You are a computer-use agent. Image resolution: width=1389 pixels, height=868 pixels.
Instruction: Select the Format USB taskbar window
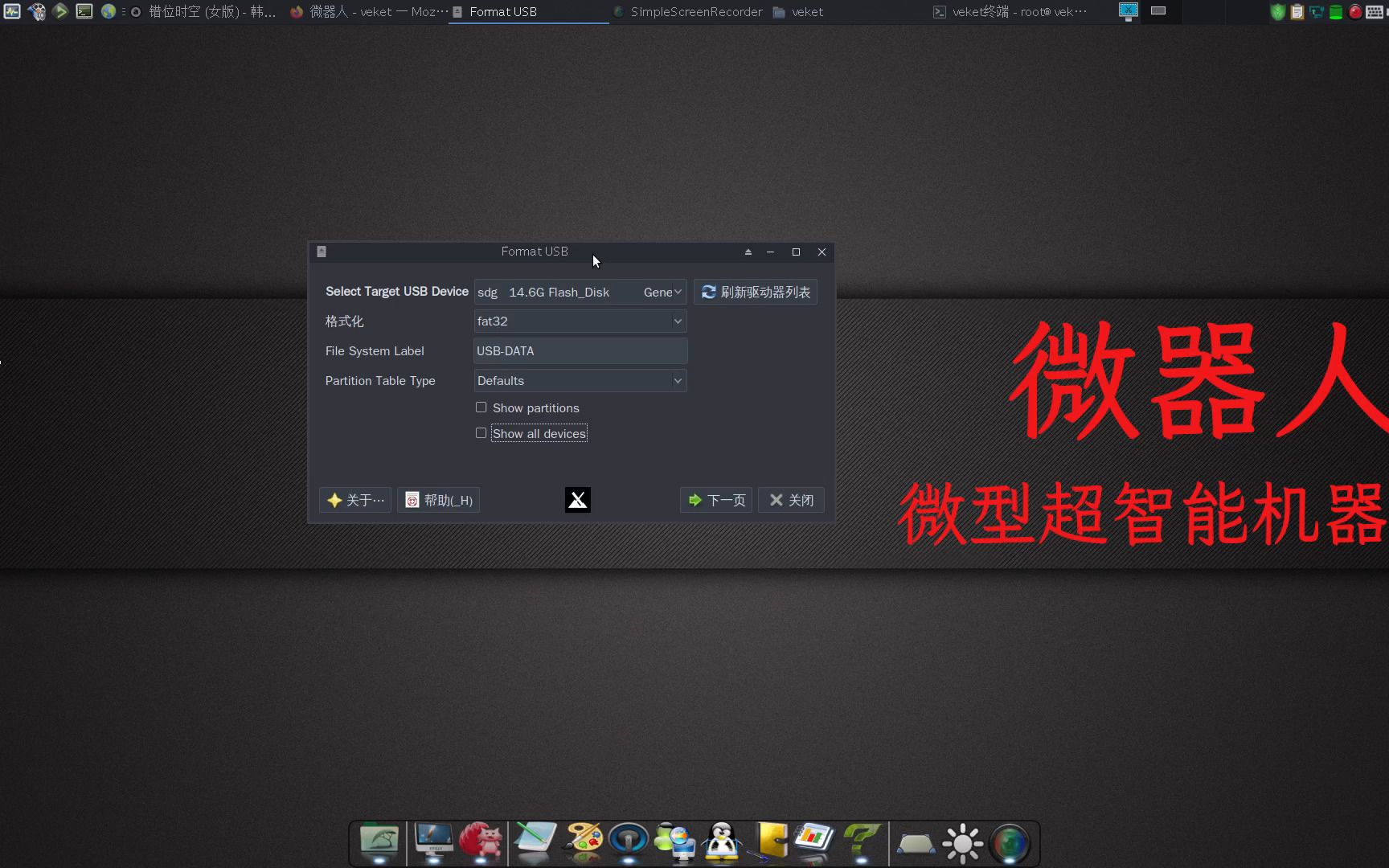tap(528, 12)
